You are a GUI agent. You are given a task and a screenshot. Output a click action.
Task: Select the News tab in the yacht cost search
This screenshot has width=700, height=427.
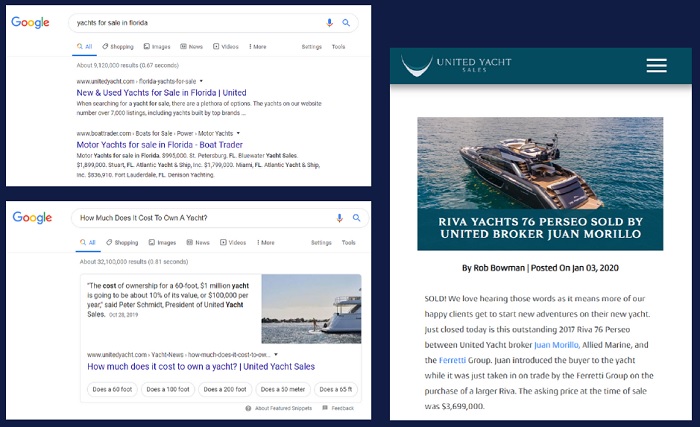tap(198, 243)
